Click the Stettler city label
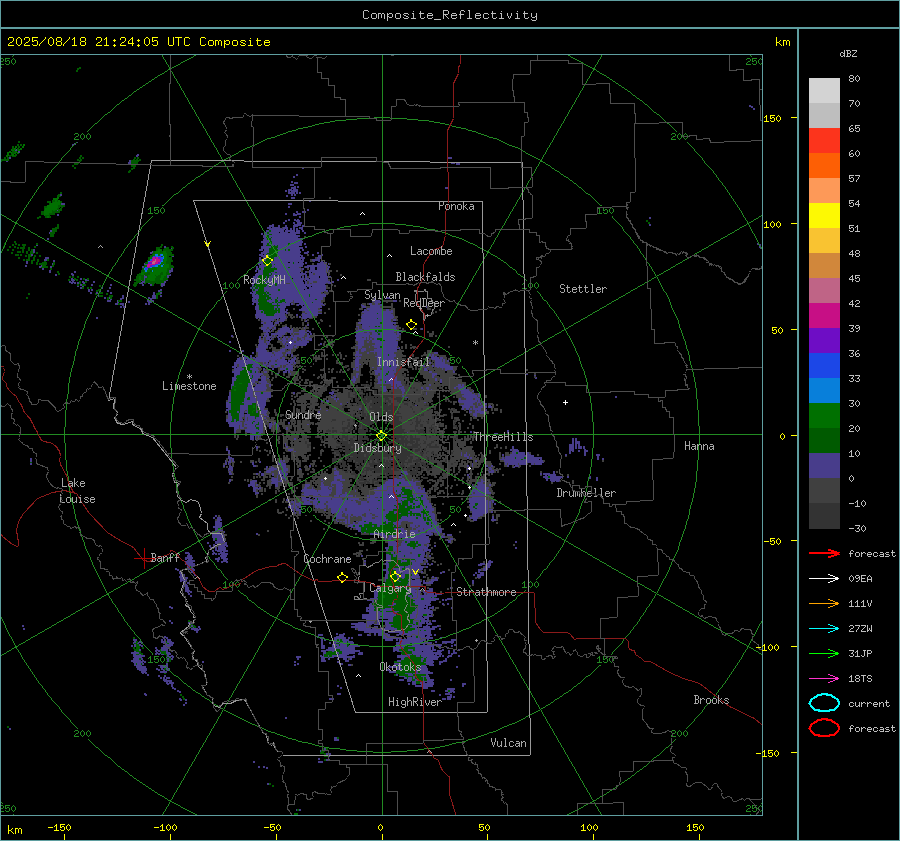The height and width of the screenshot is (841, 900). point(583,289)
